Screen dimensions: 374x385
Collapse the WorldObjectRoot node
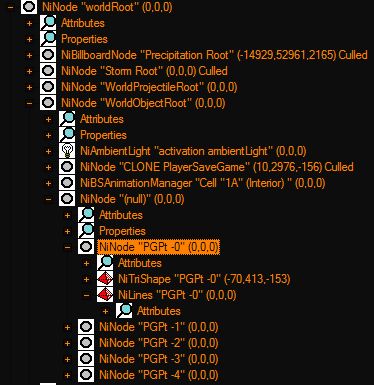29,103
